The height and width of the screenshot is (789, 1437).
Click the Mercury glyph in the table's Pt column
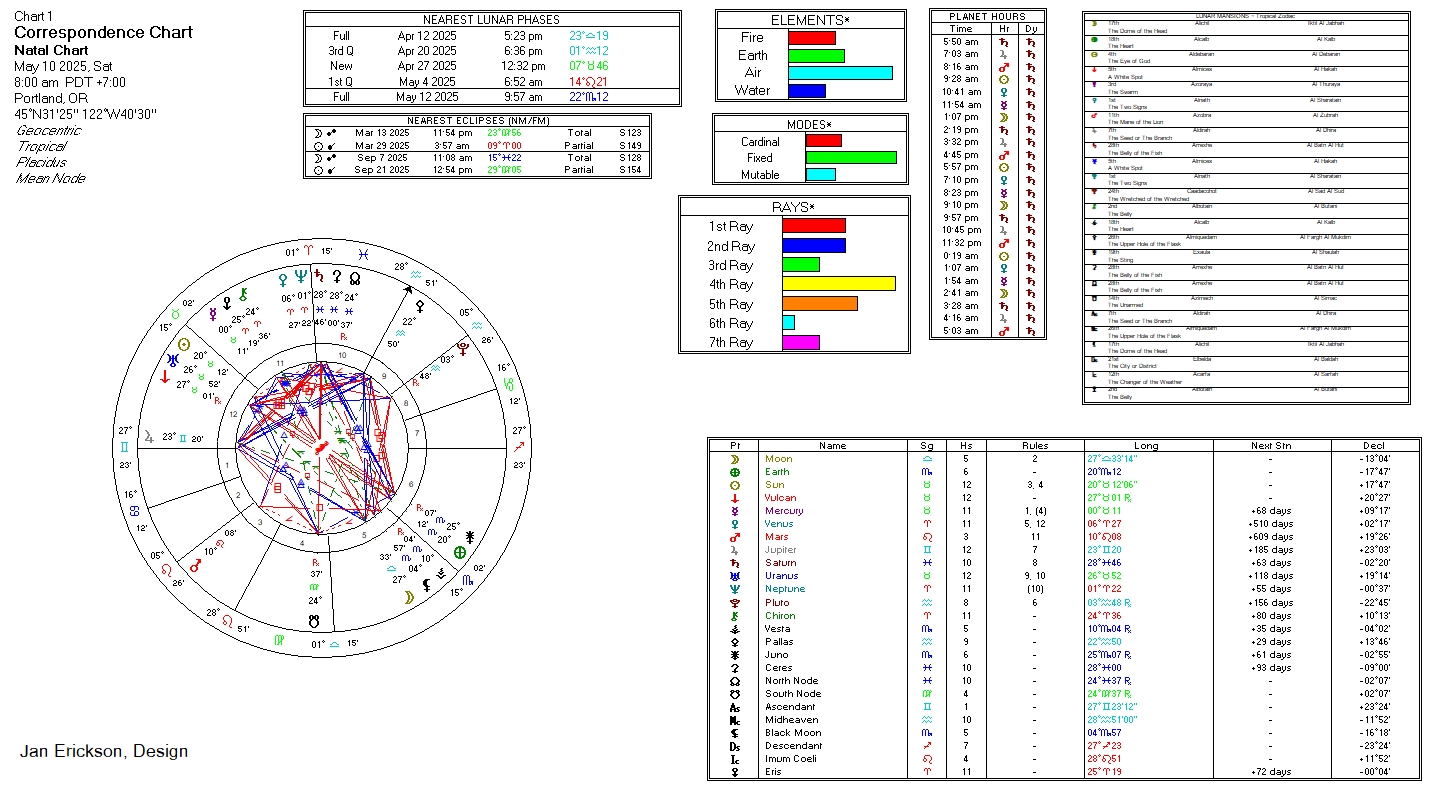coord(735,511)
